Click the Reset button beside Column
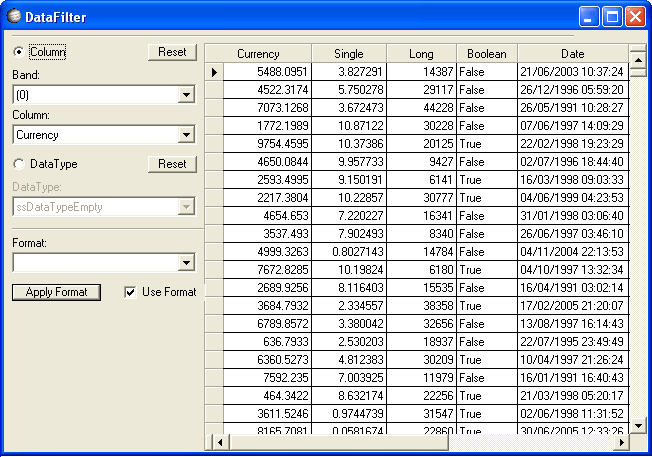Screen dimensions: 652x457 pos(172,52)
